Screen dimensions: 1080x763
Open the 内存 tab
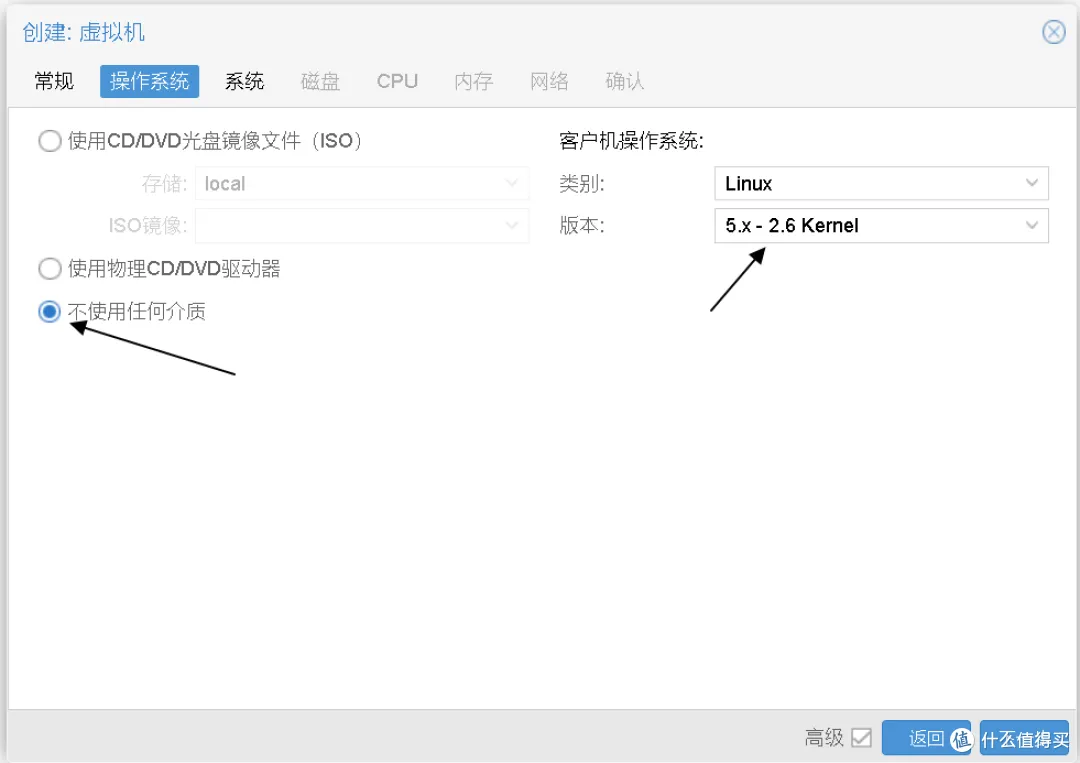[x=473, y=82]
